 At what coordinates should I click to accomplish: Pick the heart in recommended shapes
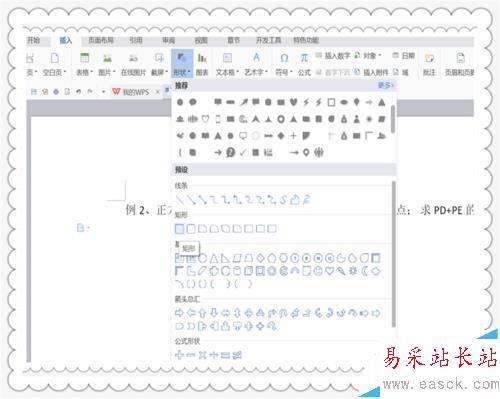[293, 102]
